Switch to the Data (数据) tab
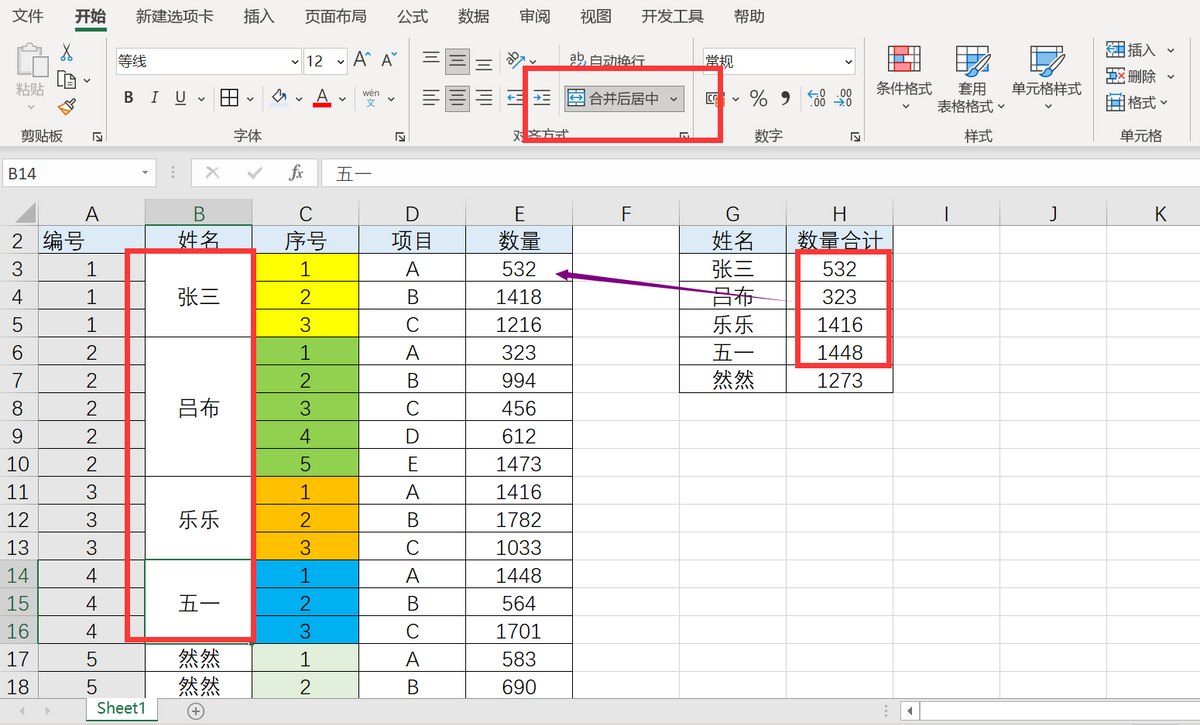This screenshot has height=725, width=1200. (473, 16)
